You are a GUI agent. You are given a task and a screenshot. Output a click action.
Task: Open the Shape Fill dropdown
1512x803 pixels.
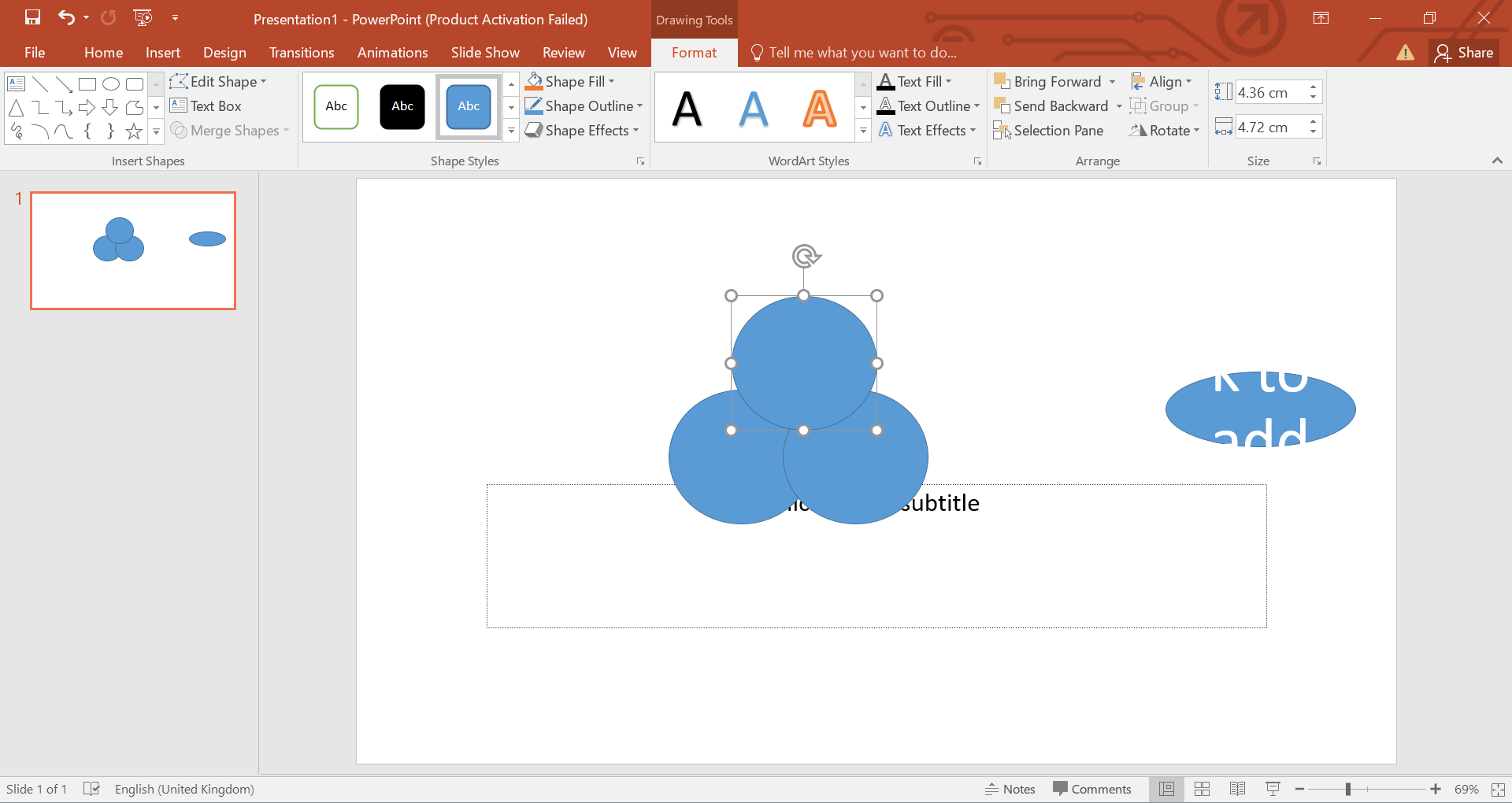click(x=570, y=81)
